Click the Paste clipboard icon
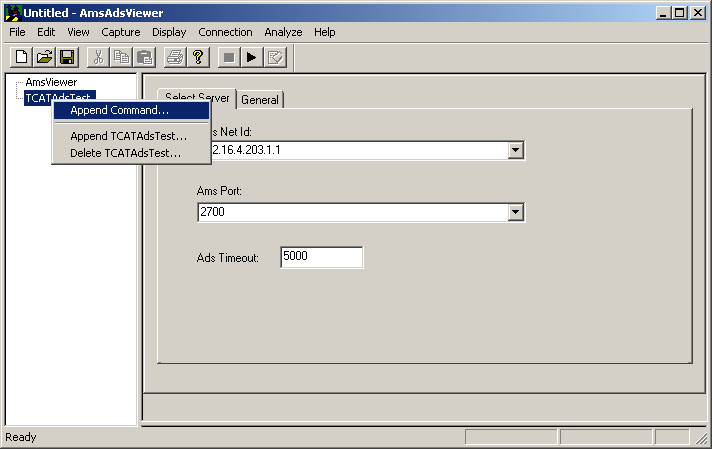 144,58
